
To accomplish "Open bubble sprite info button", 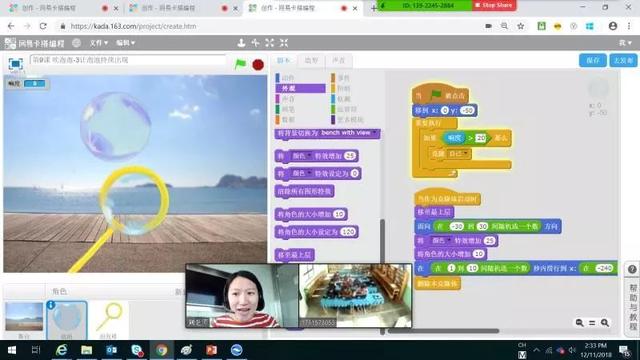I will 51,305.
